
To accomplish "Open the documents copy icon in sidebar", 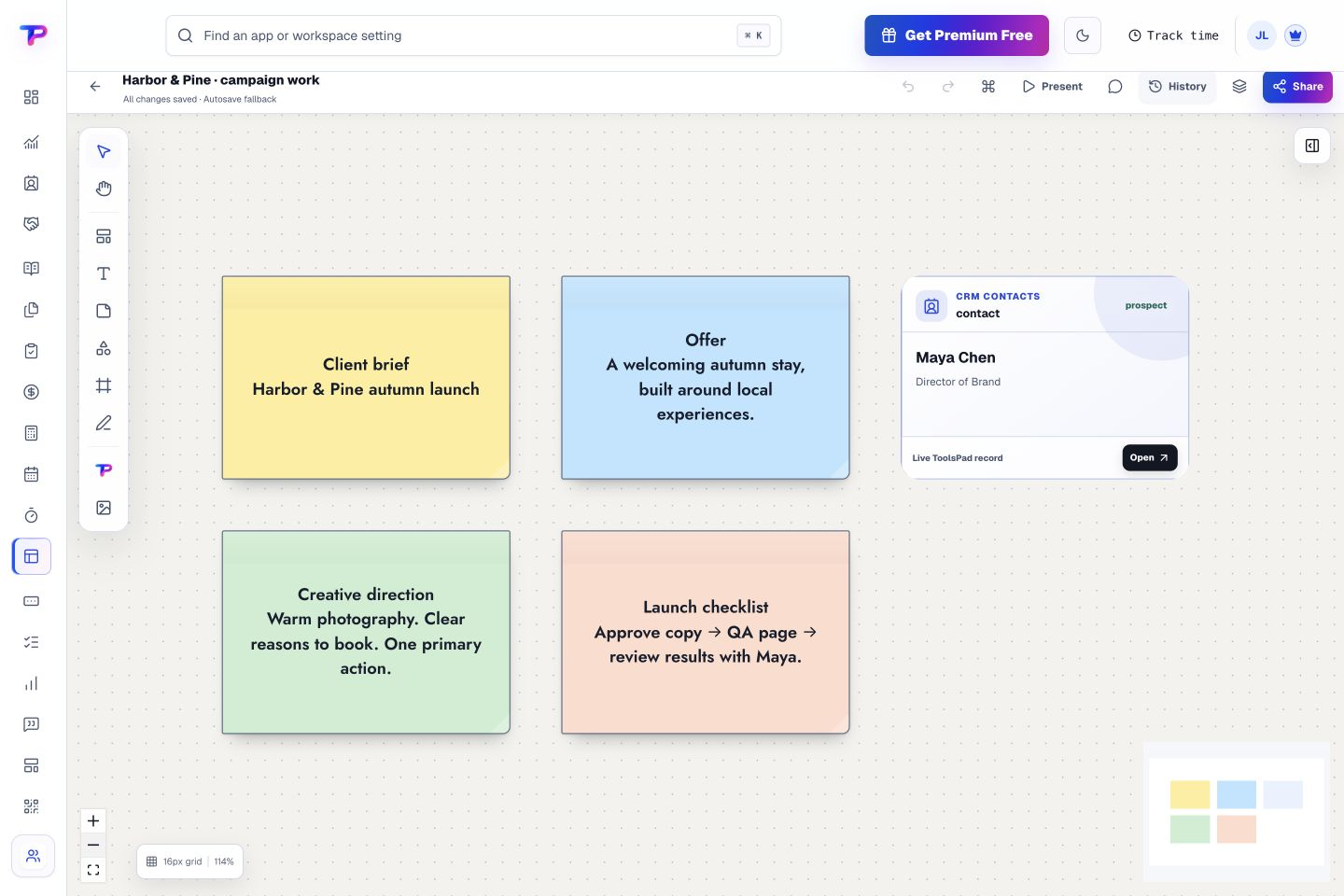I will tap(31, 310).
